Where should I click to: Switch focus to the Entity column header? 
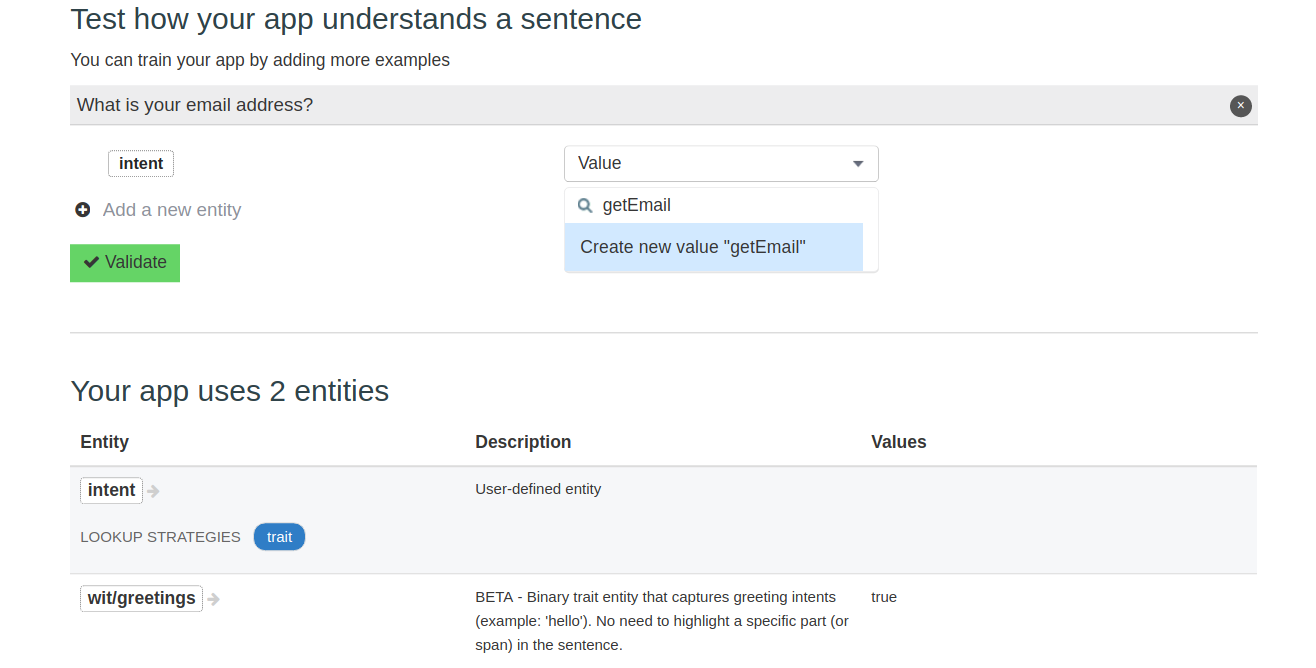point(104,442)
